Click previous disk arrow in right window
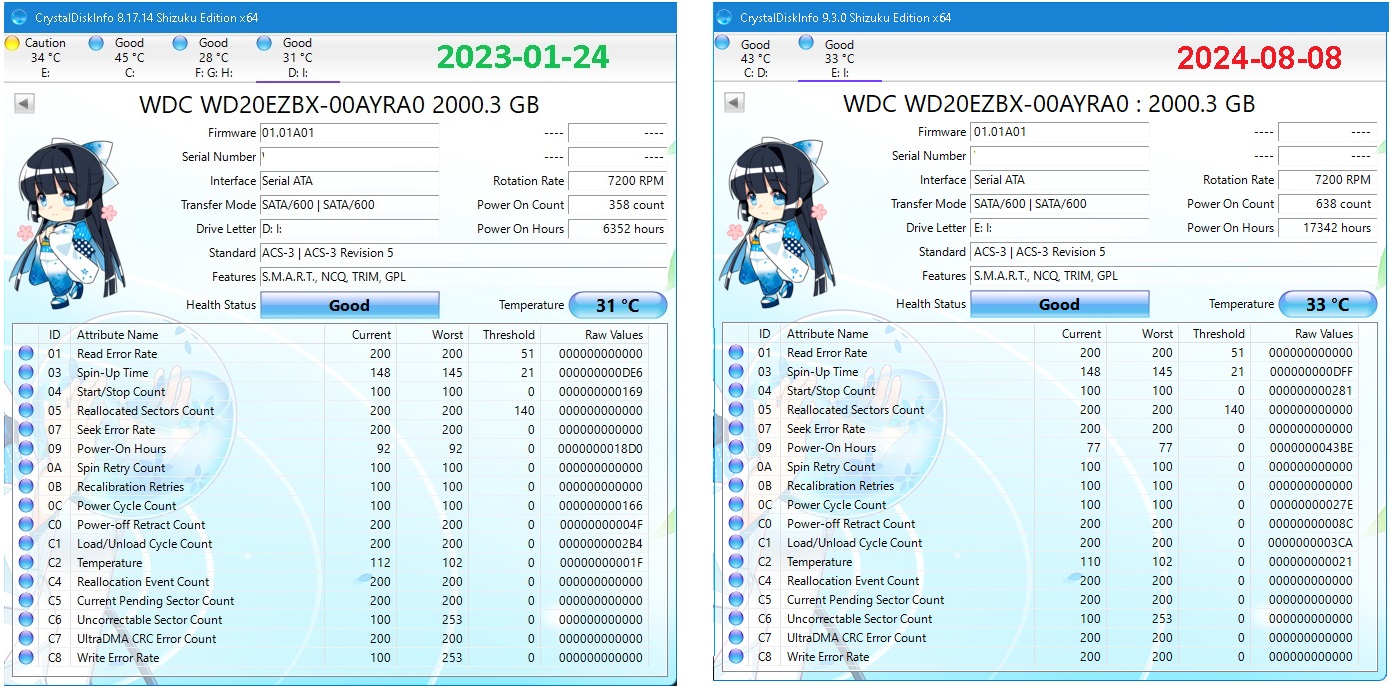 735,102
